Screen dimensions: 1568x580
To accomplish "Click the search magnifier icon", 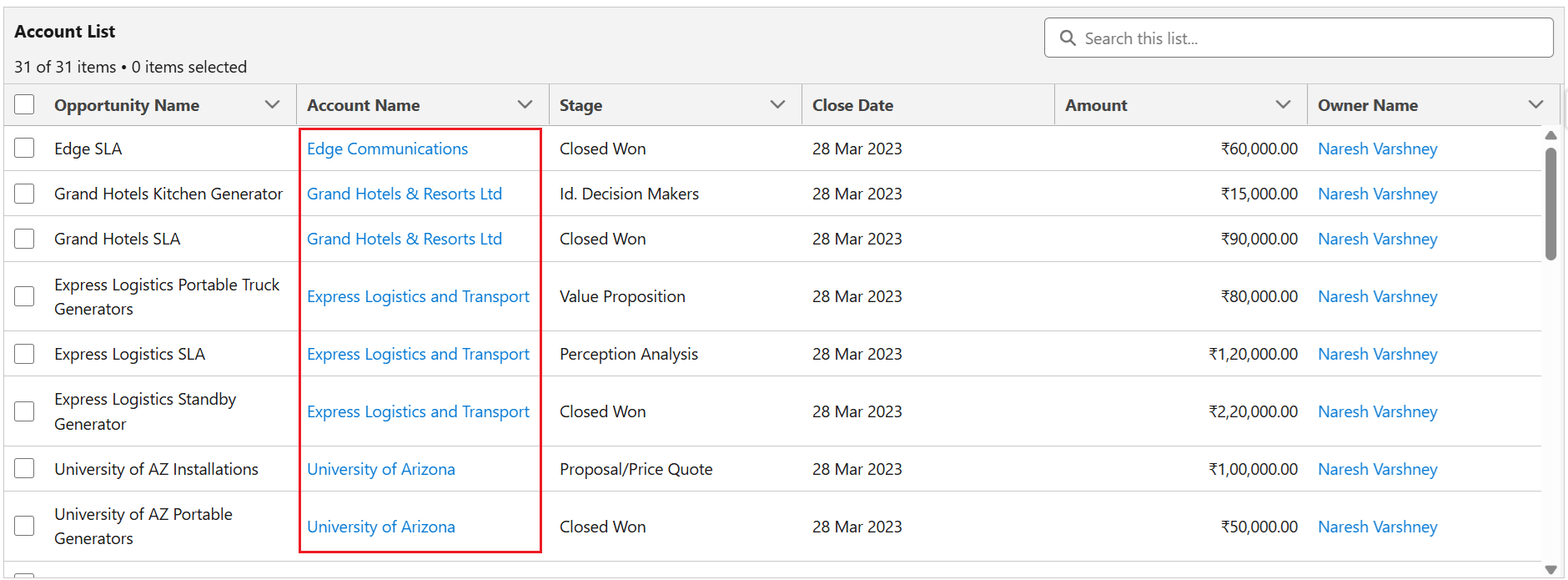I will tap(1068, 38).
